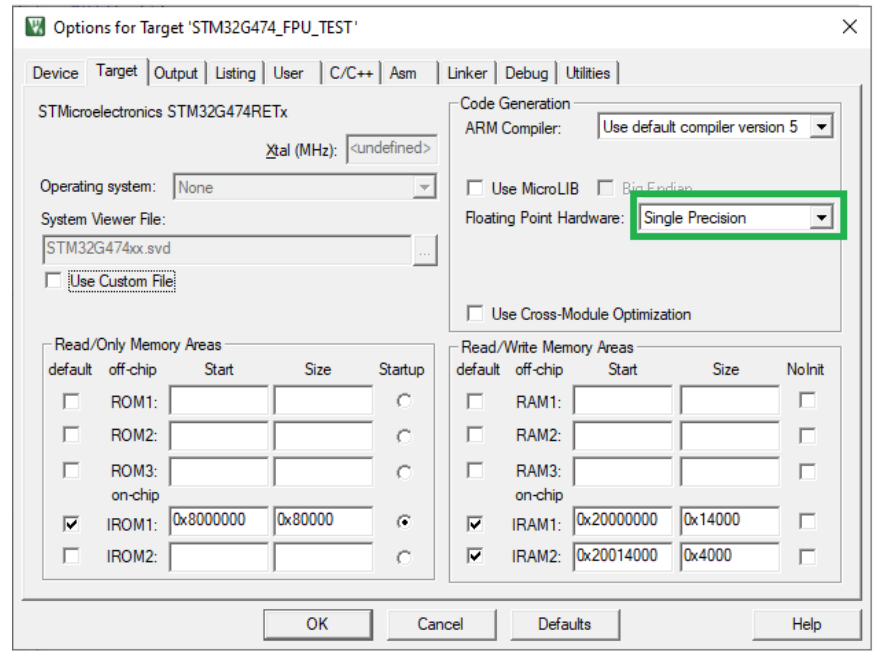This screenshot has width=883, height=658.
Task: Click the RAM1 Start address field
Action: [623, 401]
